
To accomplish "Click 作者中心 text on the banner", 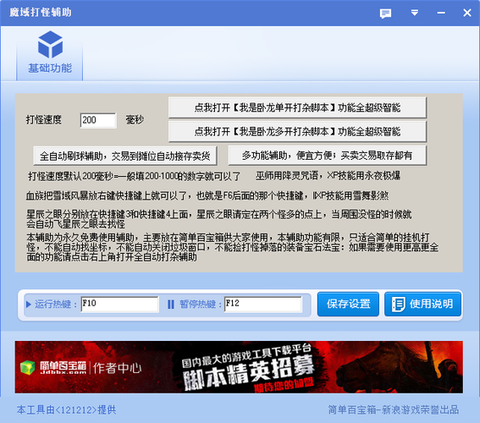I will (117, 368).
